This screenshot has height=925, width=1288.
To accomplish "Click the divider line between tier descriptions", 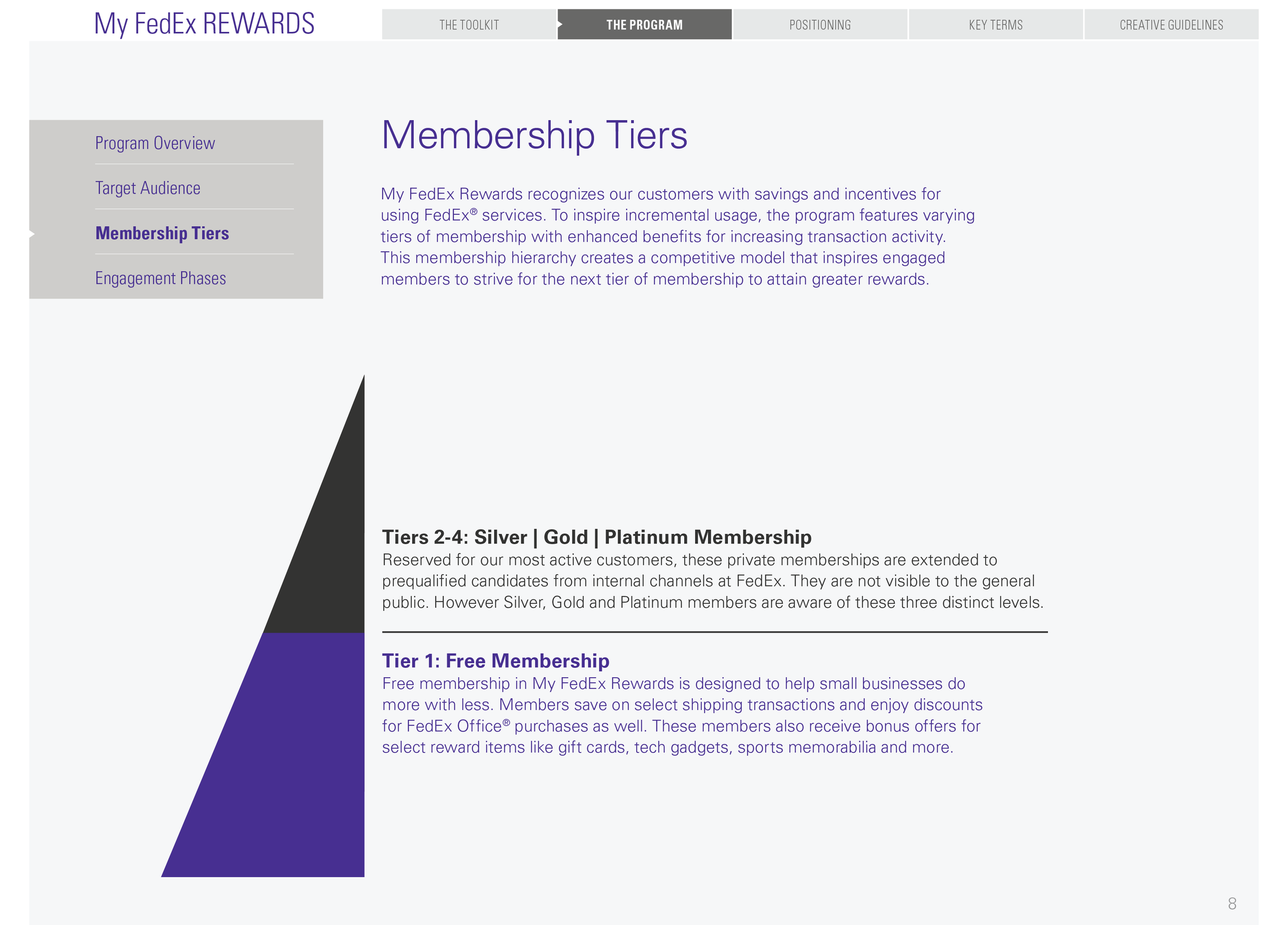I will [x=715, y=632].
